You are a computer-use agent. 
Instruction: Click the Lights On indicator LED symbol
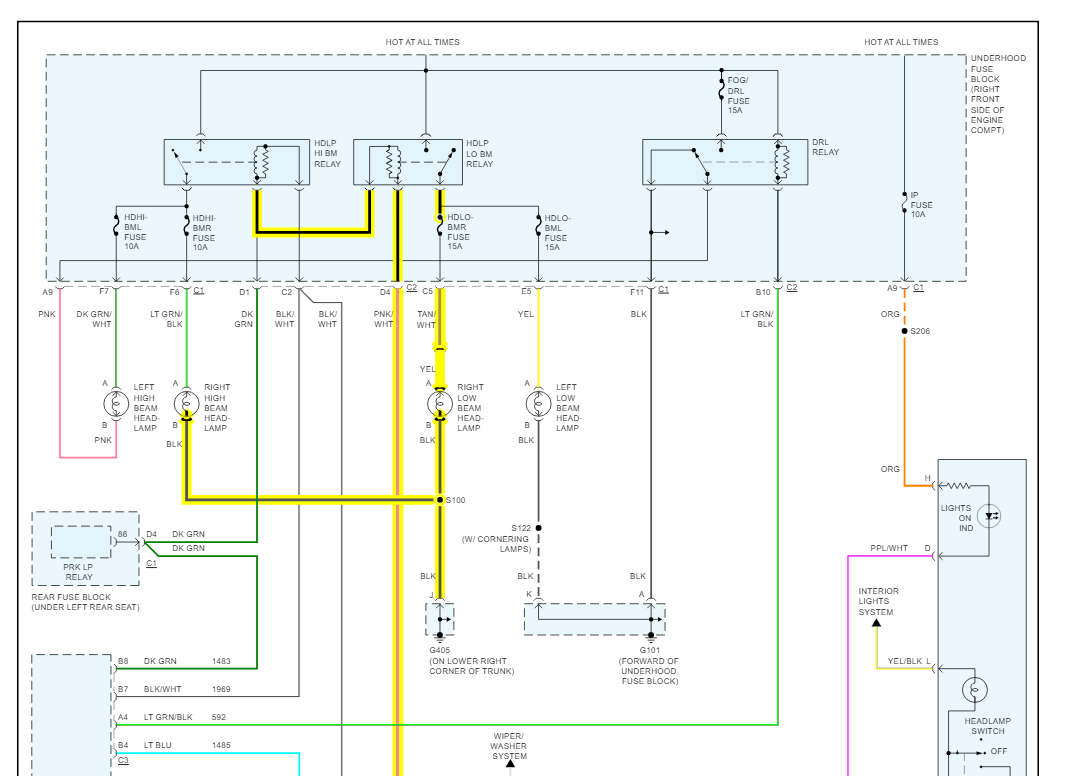989,516
